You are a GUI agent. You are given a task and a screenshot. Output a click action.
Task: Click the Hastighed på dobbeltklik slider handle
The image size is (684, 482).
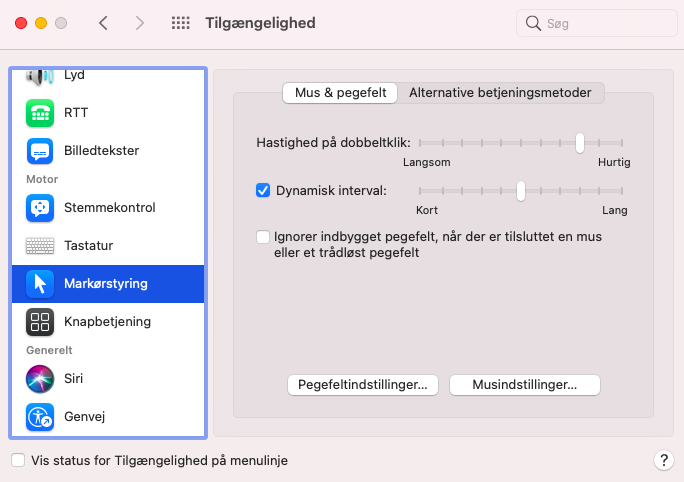tap(580, 143)
